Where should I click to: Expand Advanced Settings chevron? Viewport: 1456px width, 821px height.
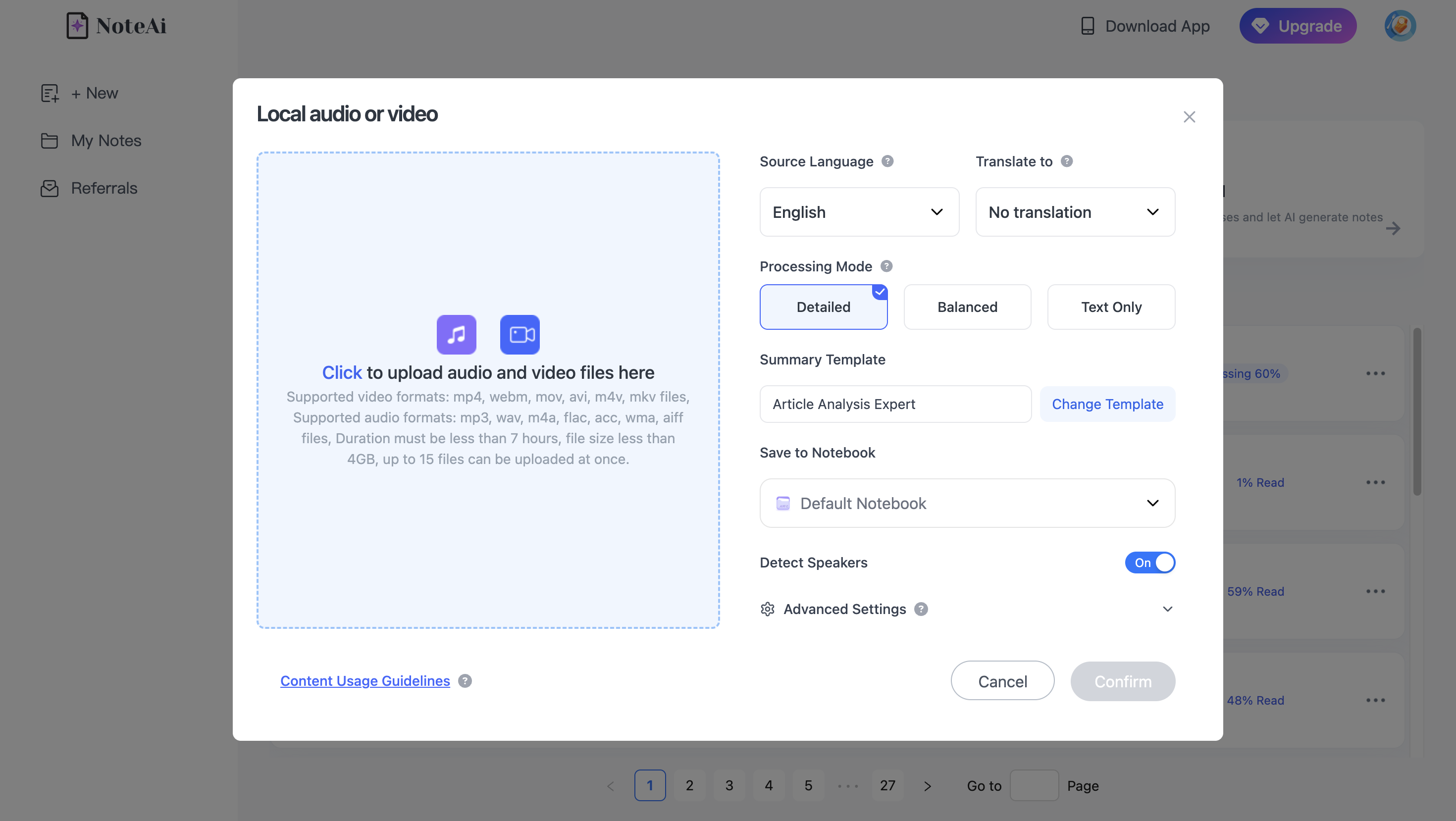(1167, 609)
